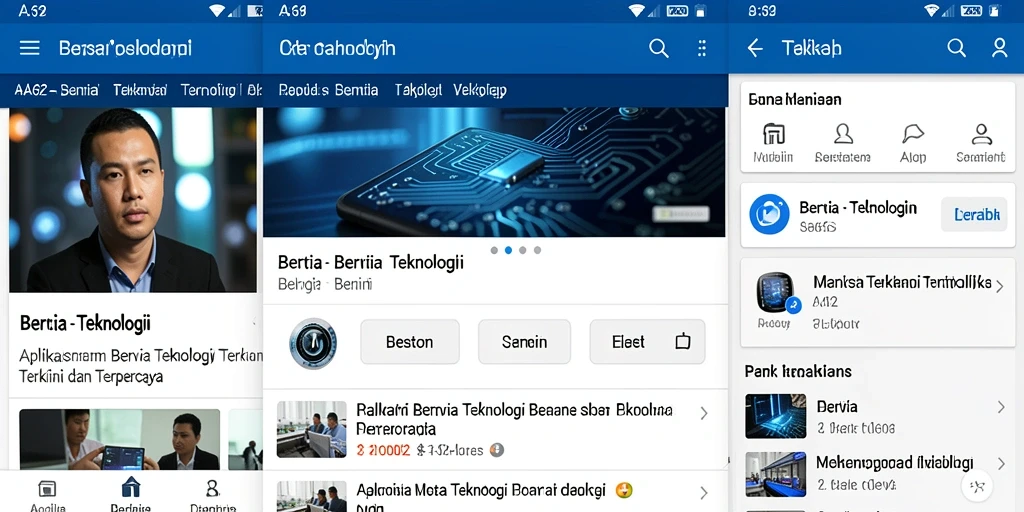This screenshot has height=512, width=1024.
Task: Go back using the arrow beside Takkah
Action: click(755, 48)
